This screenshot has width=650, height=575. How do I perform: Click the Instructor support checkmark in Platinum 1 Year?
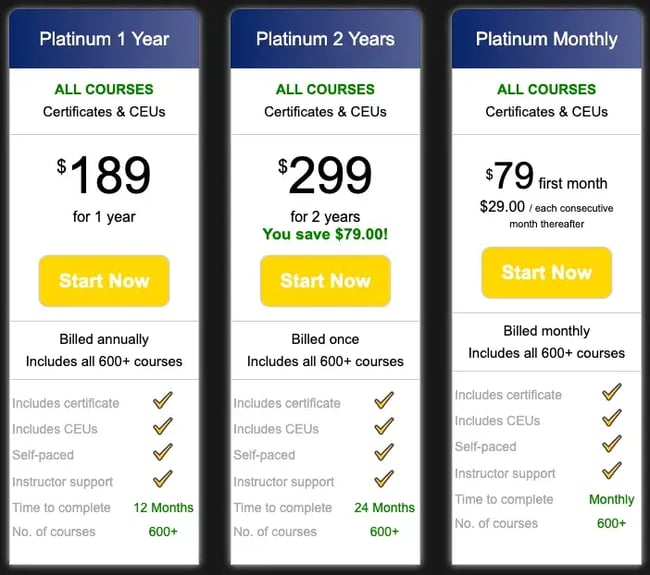click(x=163, y=480)
